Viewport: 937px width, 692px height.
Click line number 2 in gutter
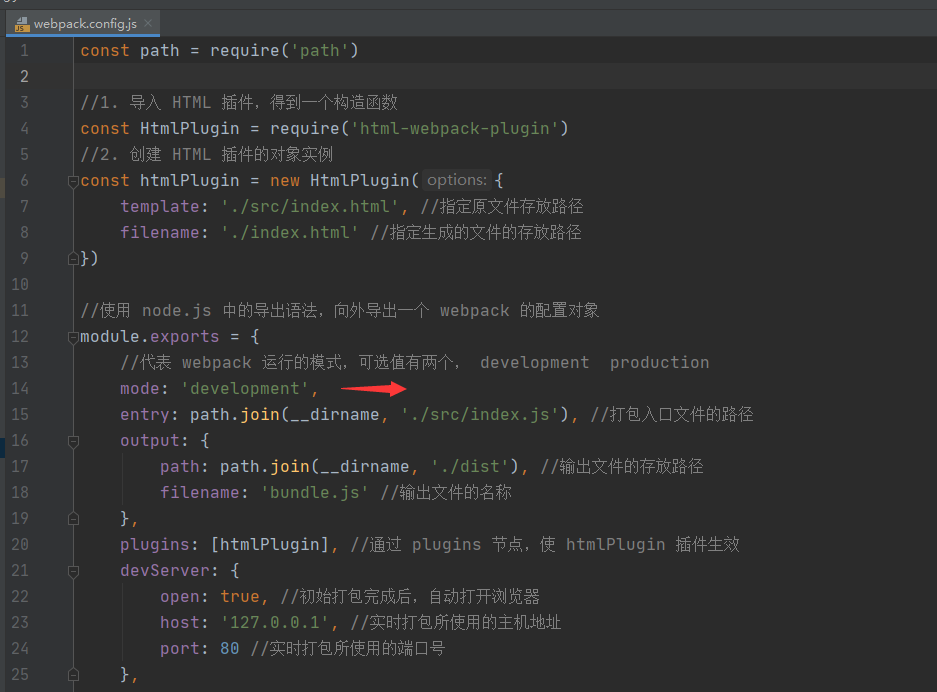pos(24,76)
